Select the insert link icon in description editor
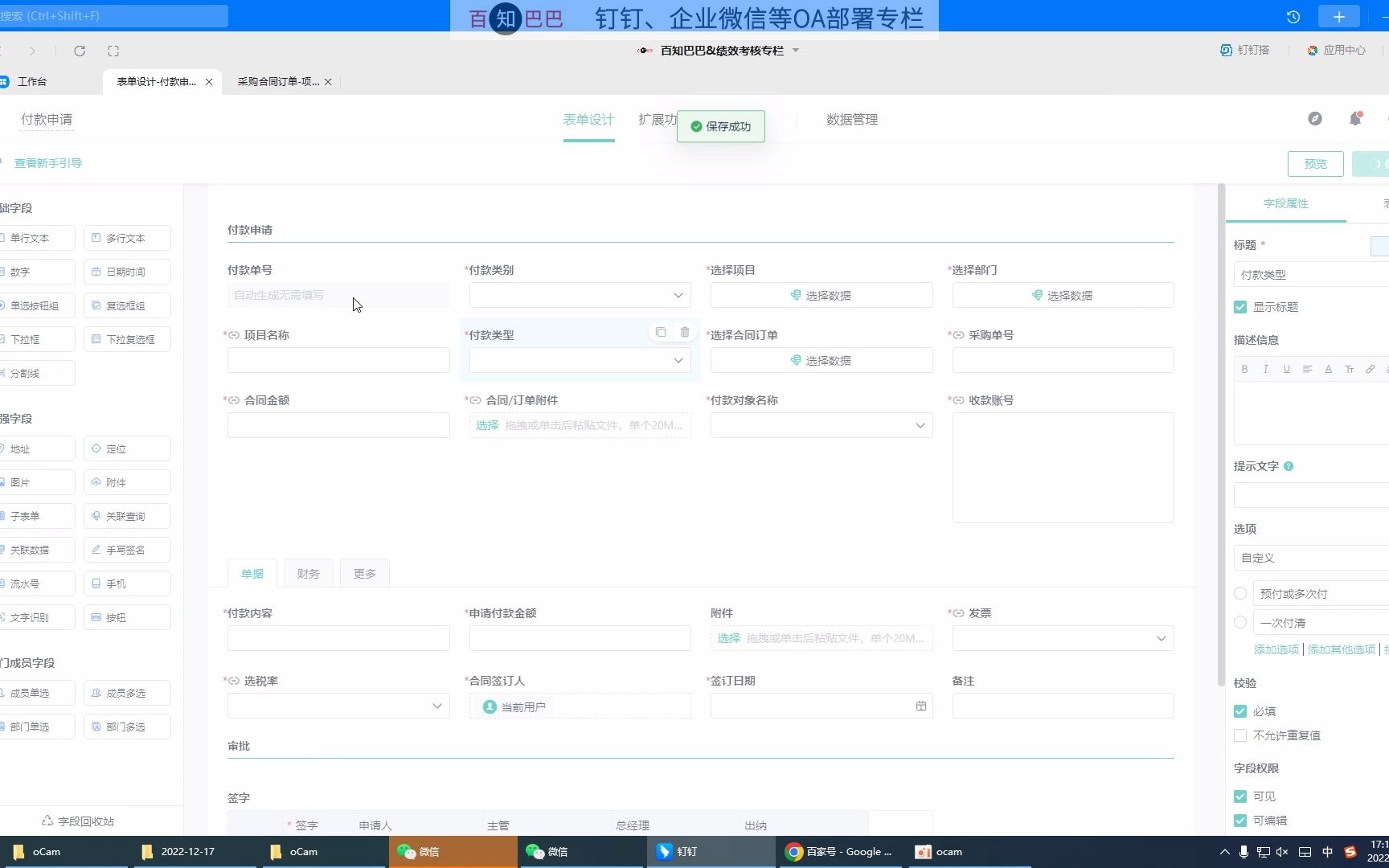Screen dimensions: 1389x868 (1371, 369)
